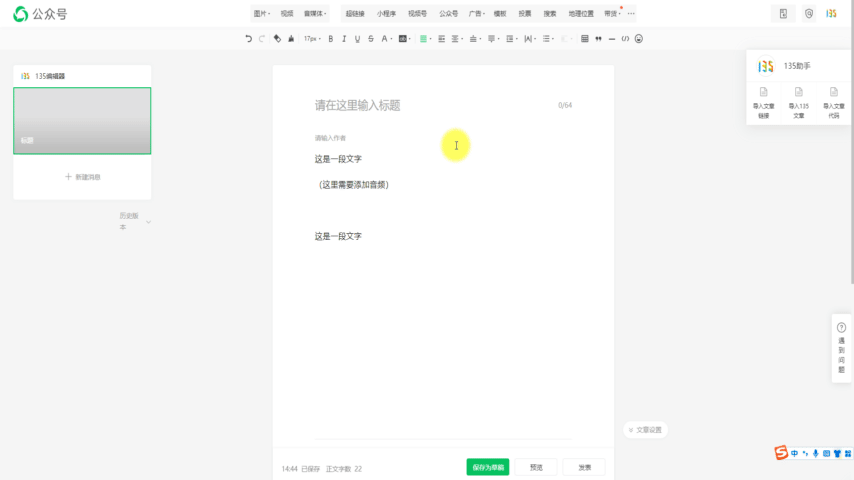Undo the last edit

tap(248, 39)
